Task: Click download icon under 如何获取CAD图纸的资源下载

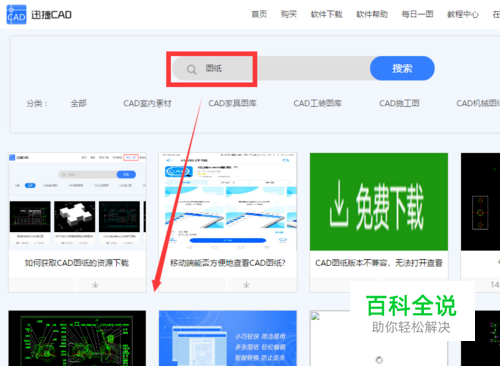Action: (95, 285)
